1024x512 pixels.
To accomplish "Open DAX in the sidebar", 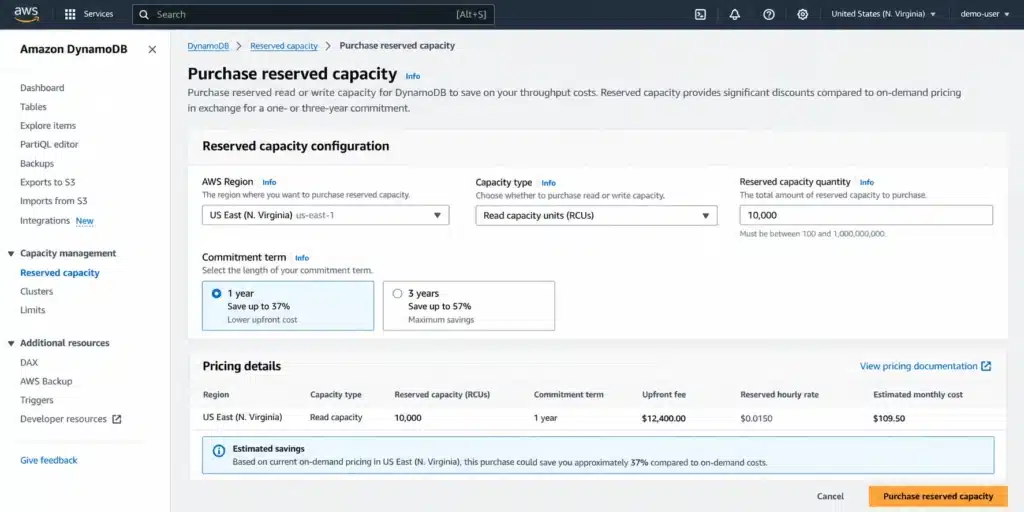I will [29, 362].
